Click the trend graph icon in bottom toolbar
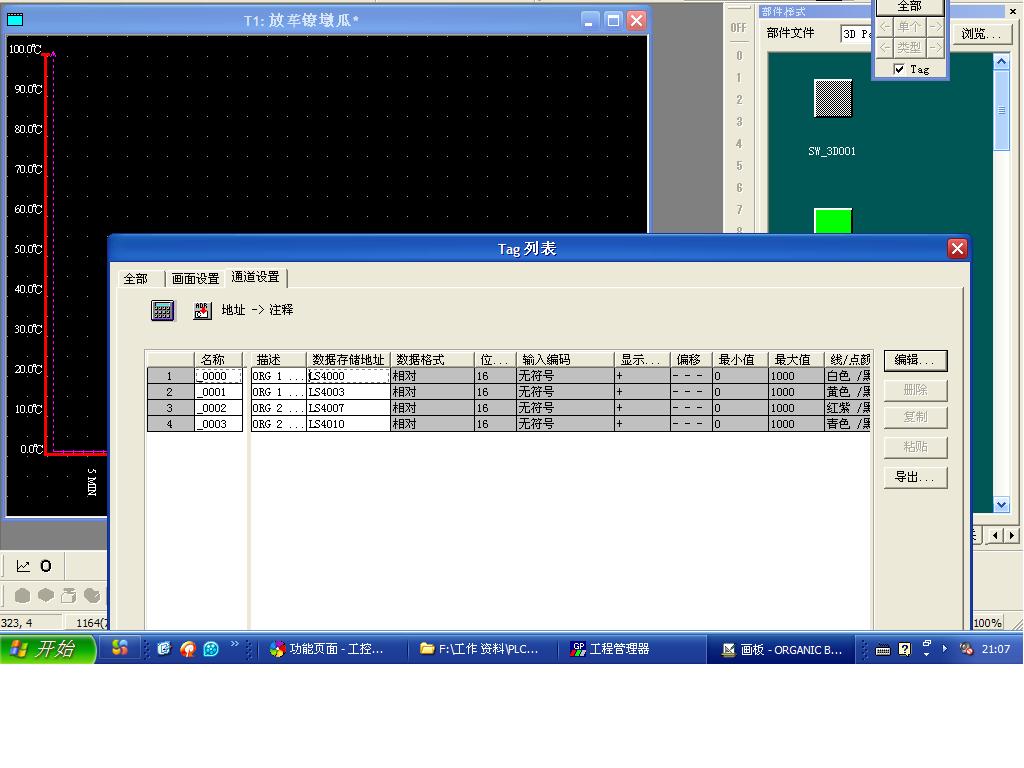 pos(23,566)
